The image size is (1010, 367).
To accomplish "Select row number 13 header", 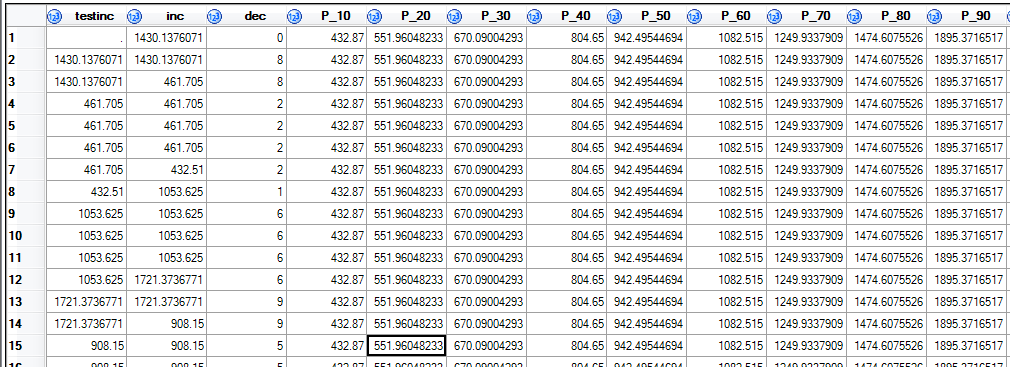I will 25,301.
